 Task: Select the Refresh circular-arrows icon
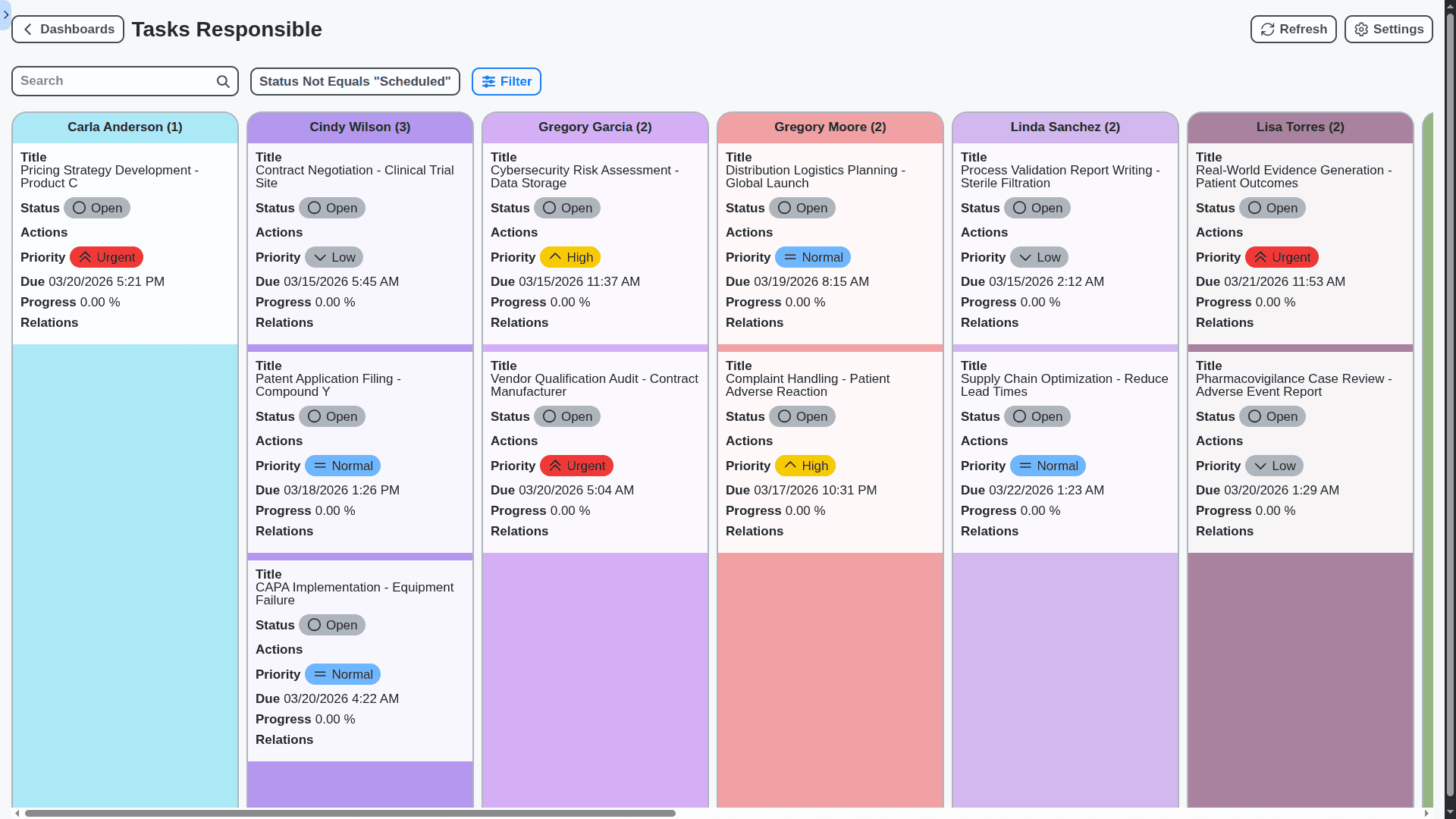tap(1268, 29)
